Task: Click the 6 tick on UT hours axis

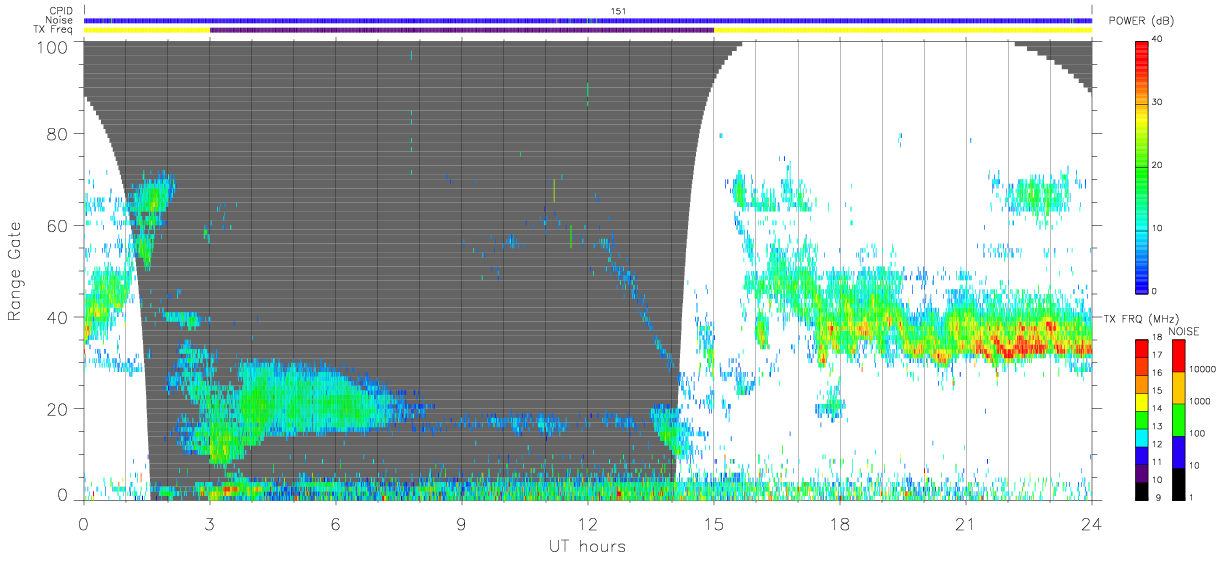Action: [x=336, y=523]
